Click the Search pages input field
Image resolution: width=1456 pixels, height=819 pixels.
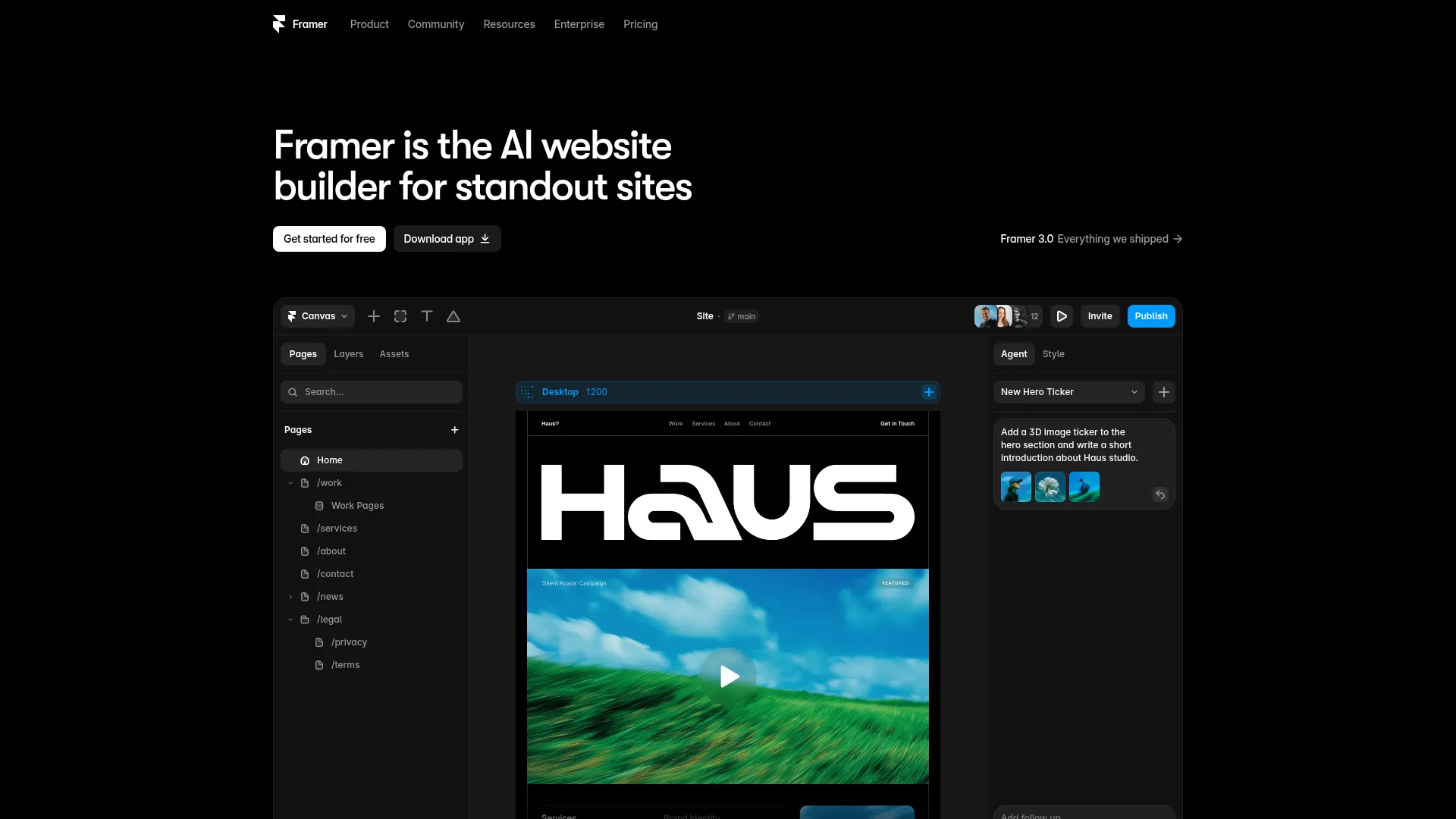click(x=372, y=392)
